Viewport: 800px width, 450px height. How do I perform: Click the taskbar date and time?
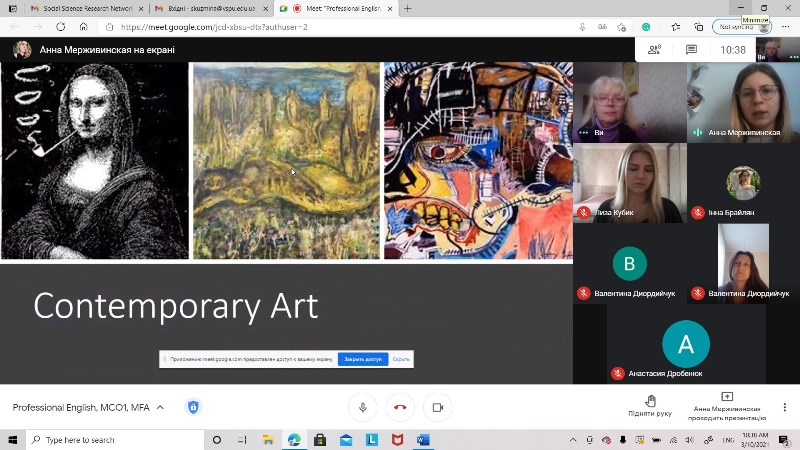pos(755,440)
